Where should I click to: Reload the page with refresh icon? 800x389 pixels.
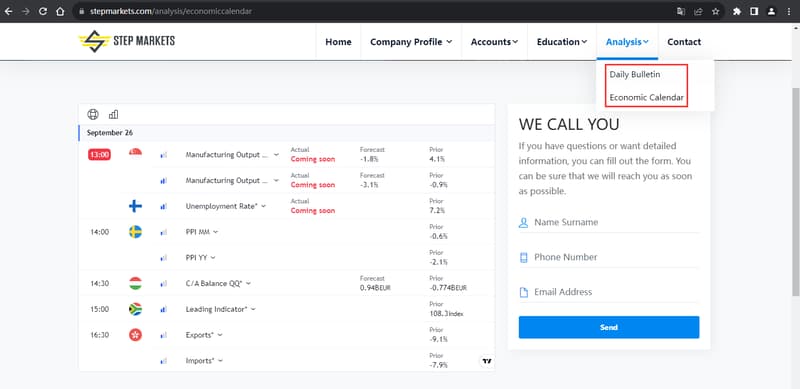(x=43, y=11)
